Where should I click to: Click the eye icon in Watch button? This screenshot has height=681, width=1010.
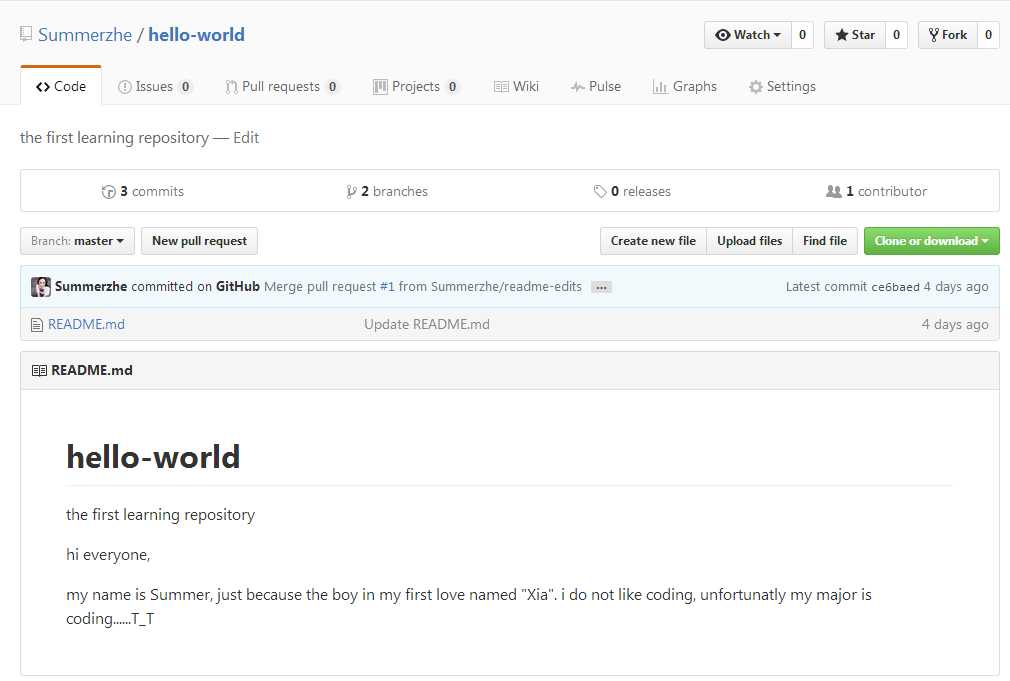click(723, 35)
